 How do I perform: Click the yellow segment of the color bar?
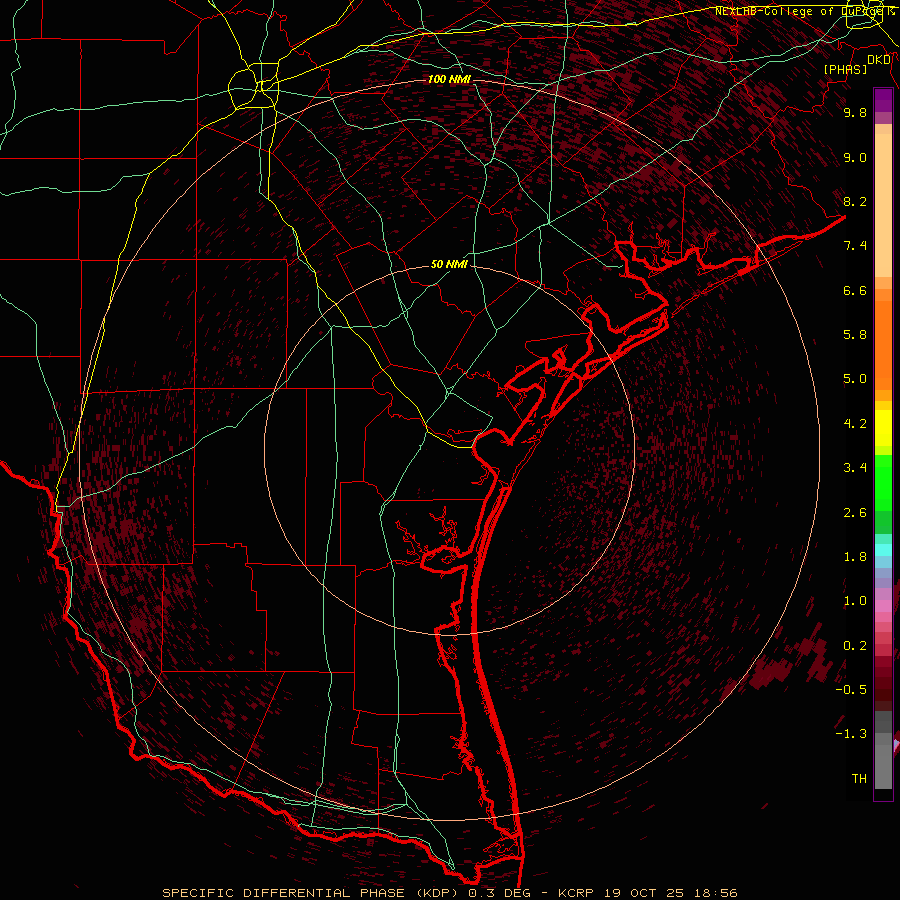883,428
